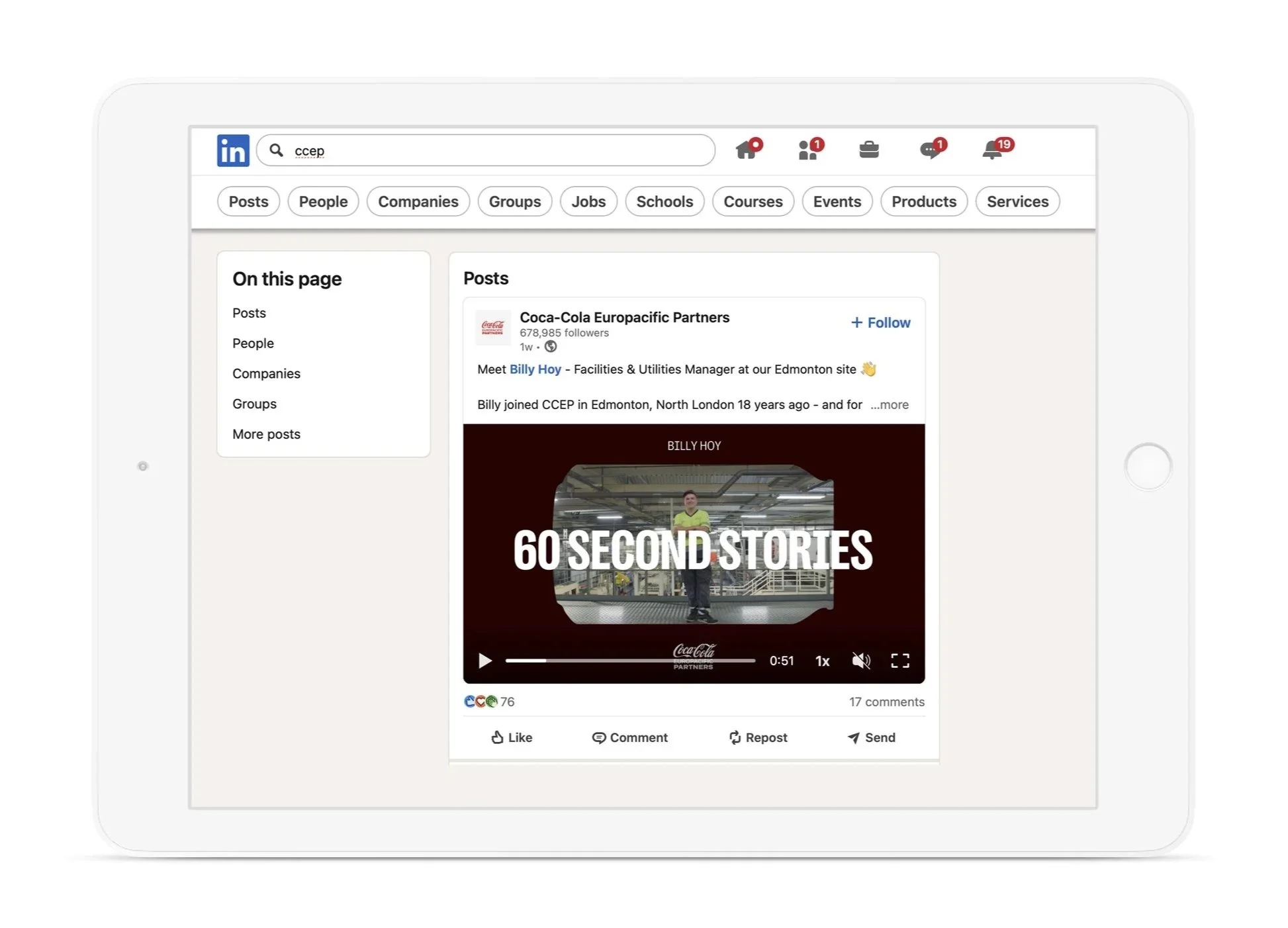Open the 17 comments list
The width and height of the screenshot is (1288, 928).
click(886, 702)
